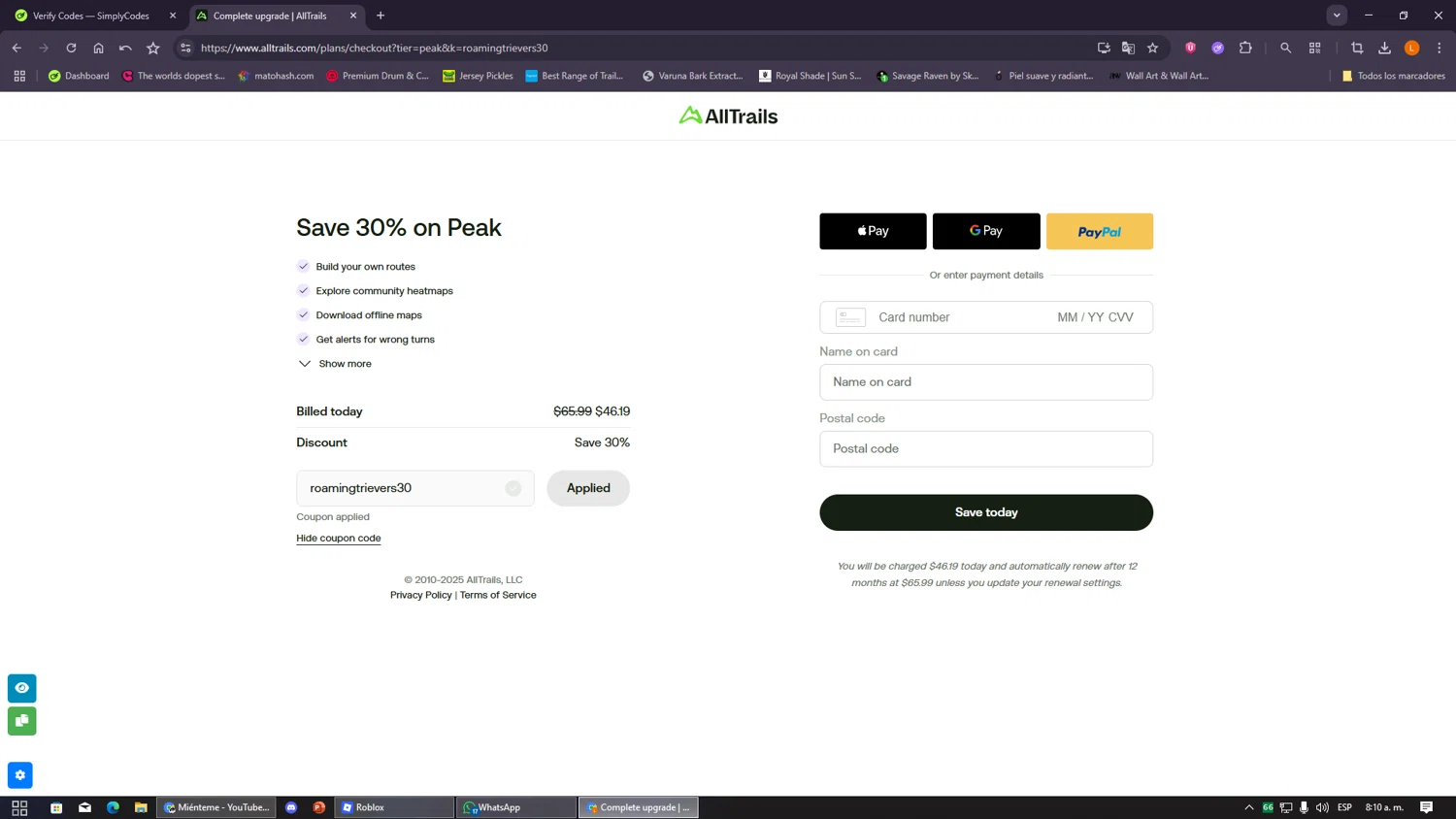1456x819 pixels.
Task: Open Windows Task View
Action: coord(19,807)
